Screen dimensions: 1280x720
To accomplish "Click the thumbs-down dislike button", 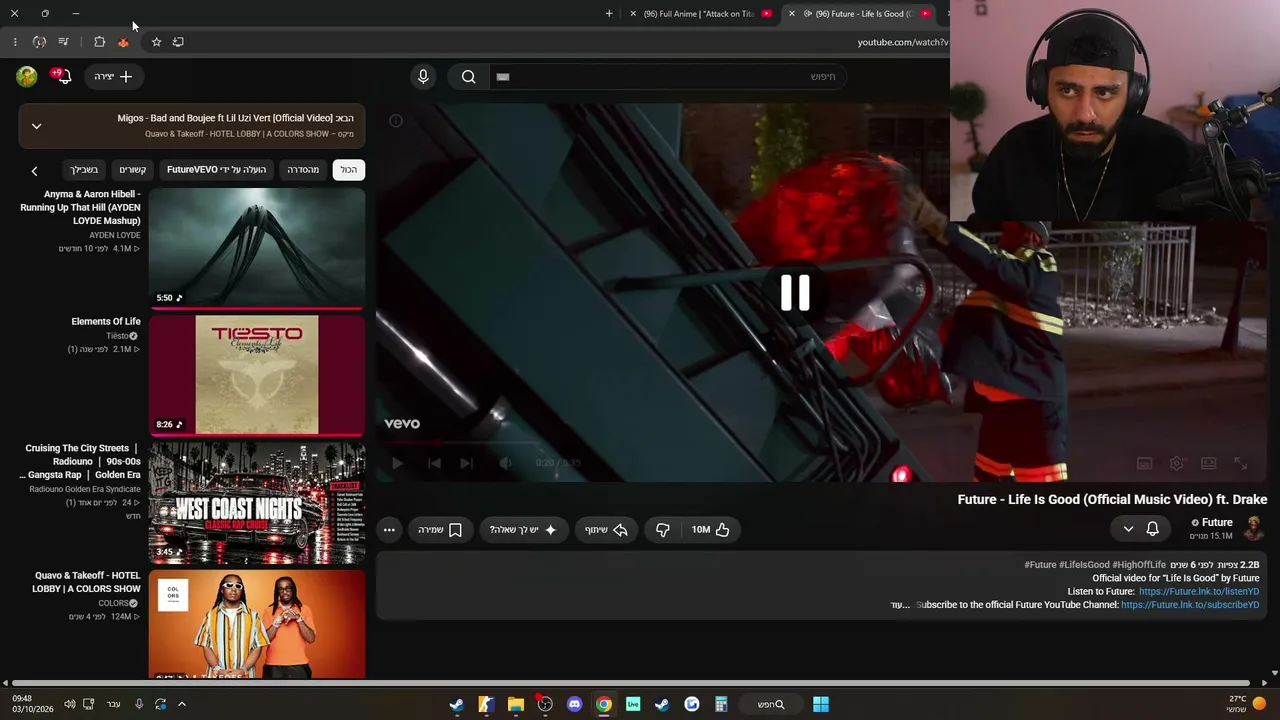I will tap(662, 530).
